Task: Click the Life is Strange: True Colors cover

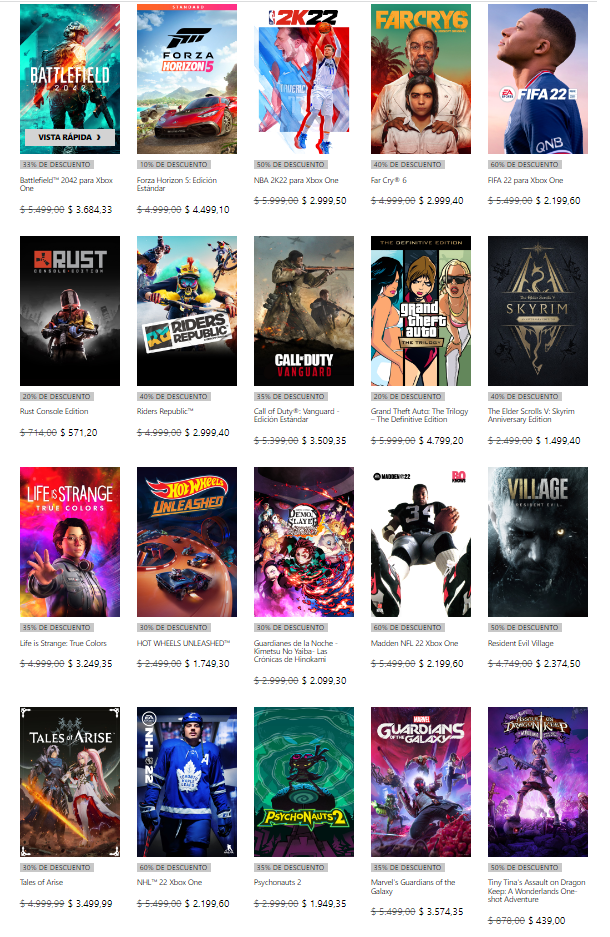Action: coord(70,542)
